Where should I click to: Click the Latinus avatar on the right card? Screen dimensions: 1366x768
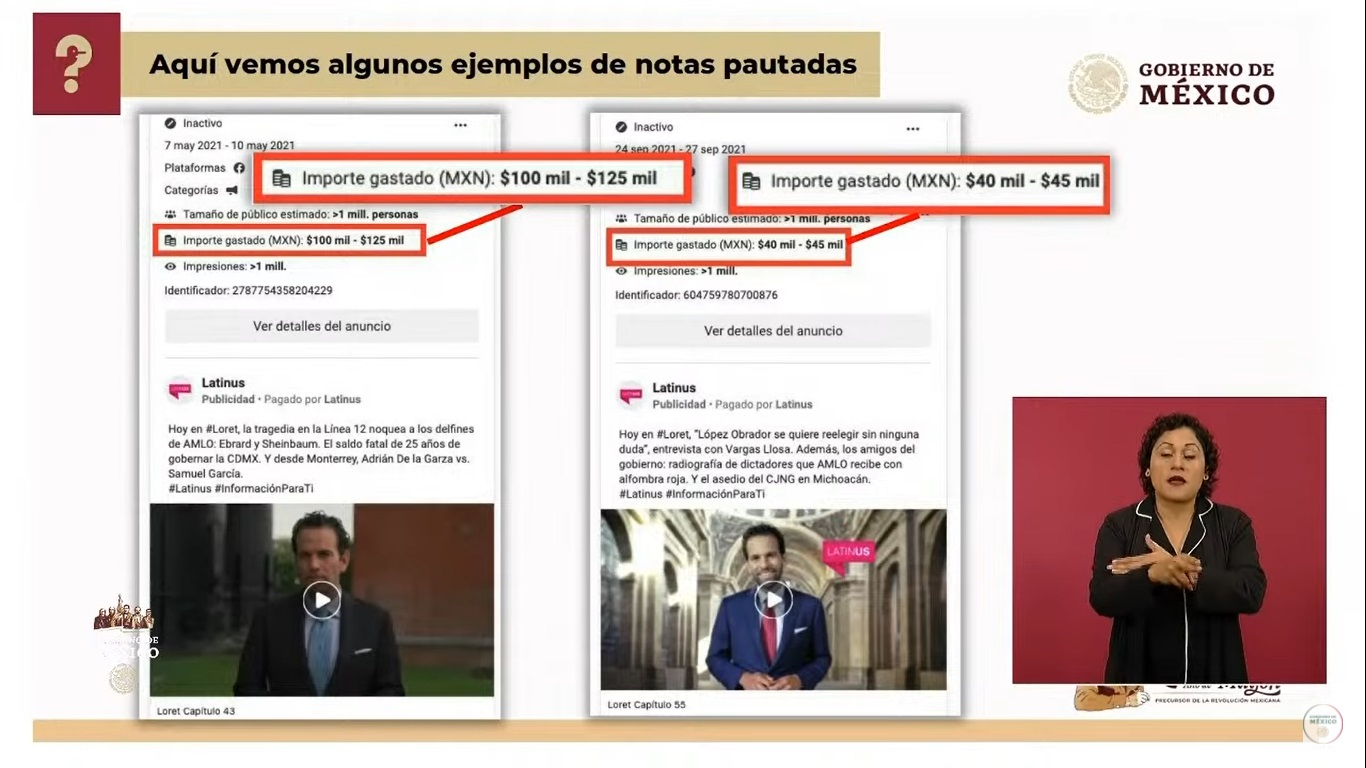click(x=630, y=394)
